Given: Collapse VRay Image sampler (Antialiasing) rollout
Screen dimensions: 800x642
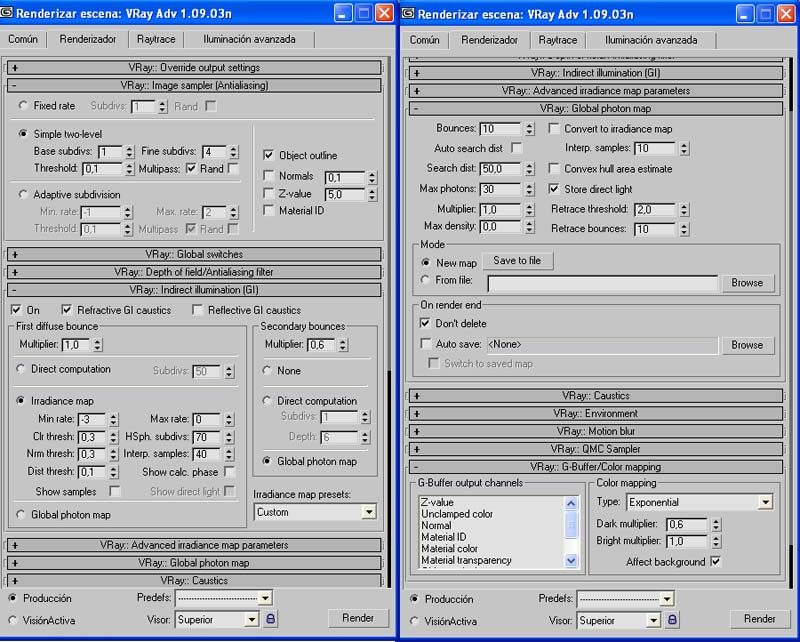Looking at the screenshot, I should (194, 85).
